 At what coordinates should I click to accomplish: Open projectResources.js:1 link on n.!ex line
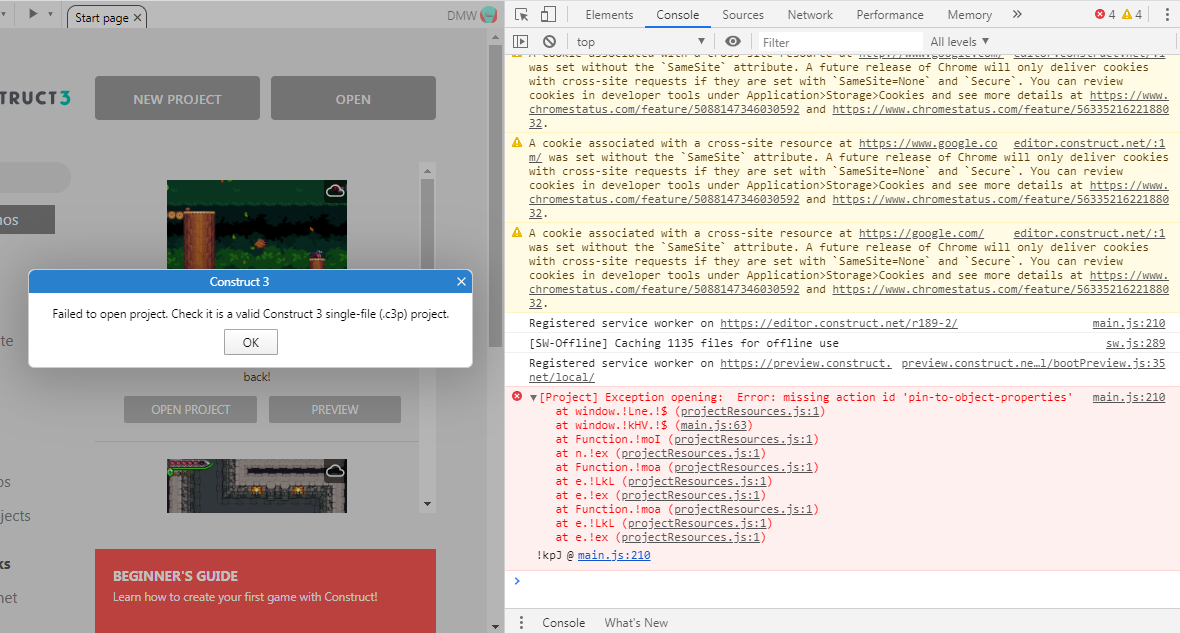pos(691,453)
